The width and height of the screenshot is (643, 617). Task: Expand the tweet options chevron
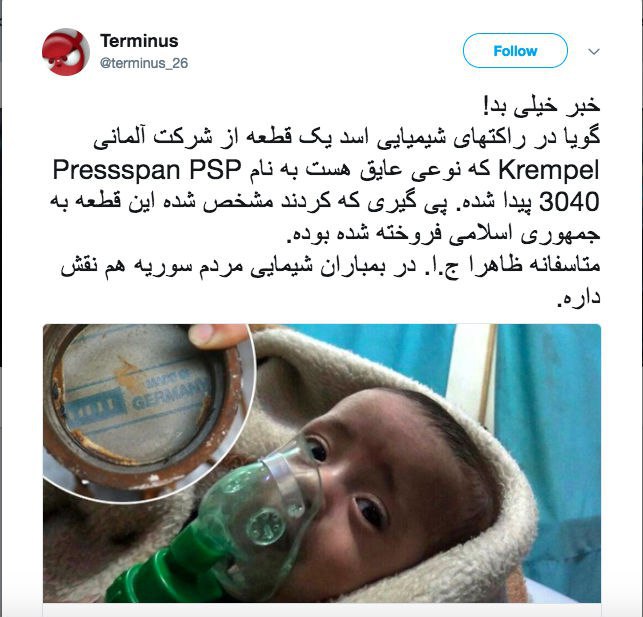[x=594, y=52]
